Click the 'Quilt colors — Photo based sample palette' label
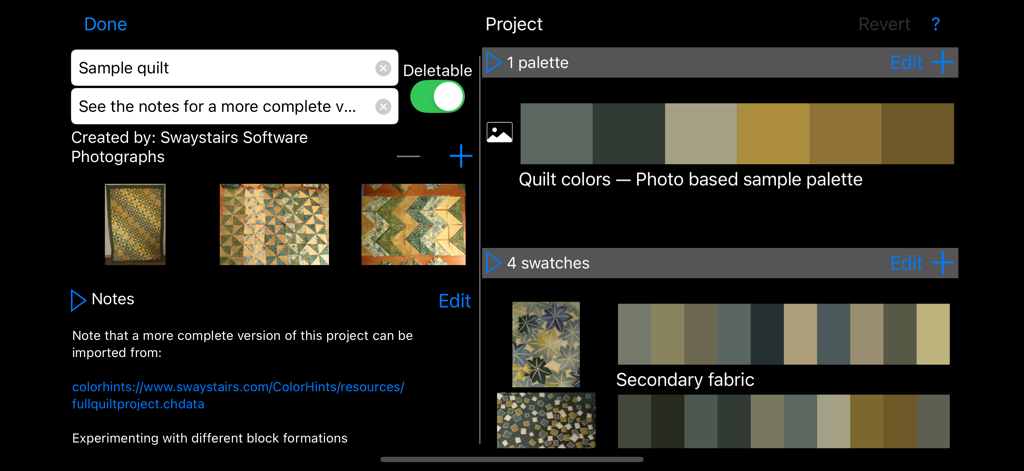The width and height of the screenshot is (1024, 471). (x=691, y=179)
